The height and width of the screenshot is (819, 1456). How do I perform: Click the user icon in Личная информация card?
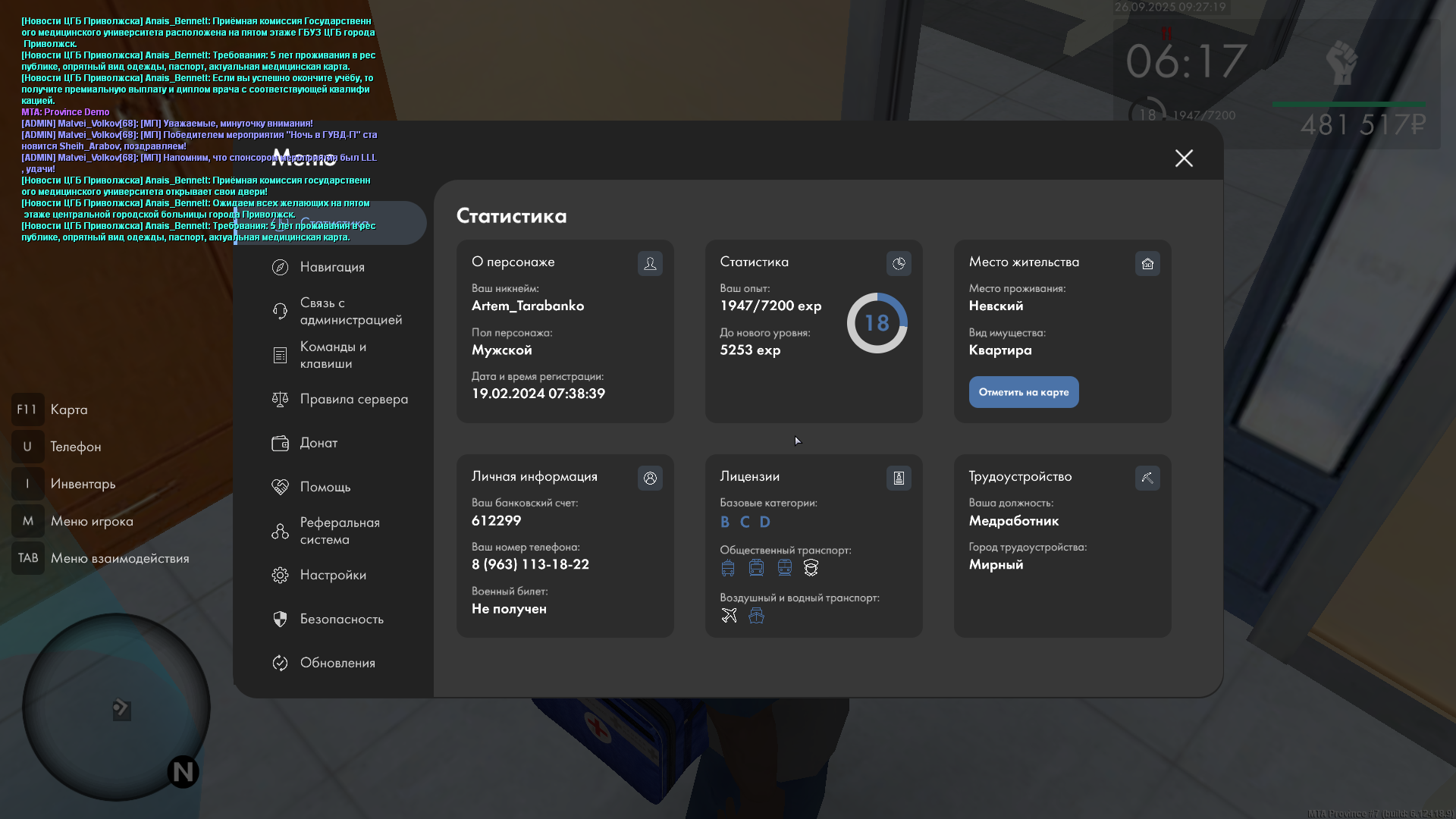(x=650, y=478)
